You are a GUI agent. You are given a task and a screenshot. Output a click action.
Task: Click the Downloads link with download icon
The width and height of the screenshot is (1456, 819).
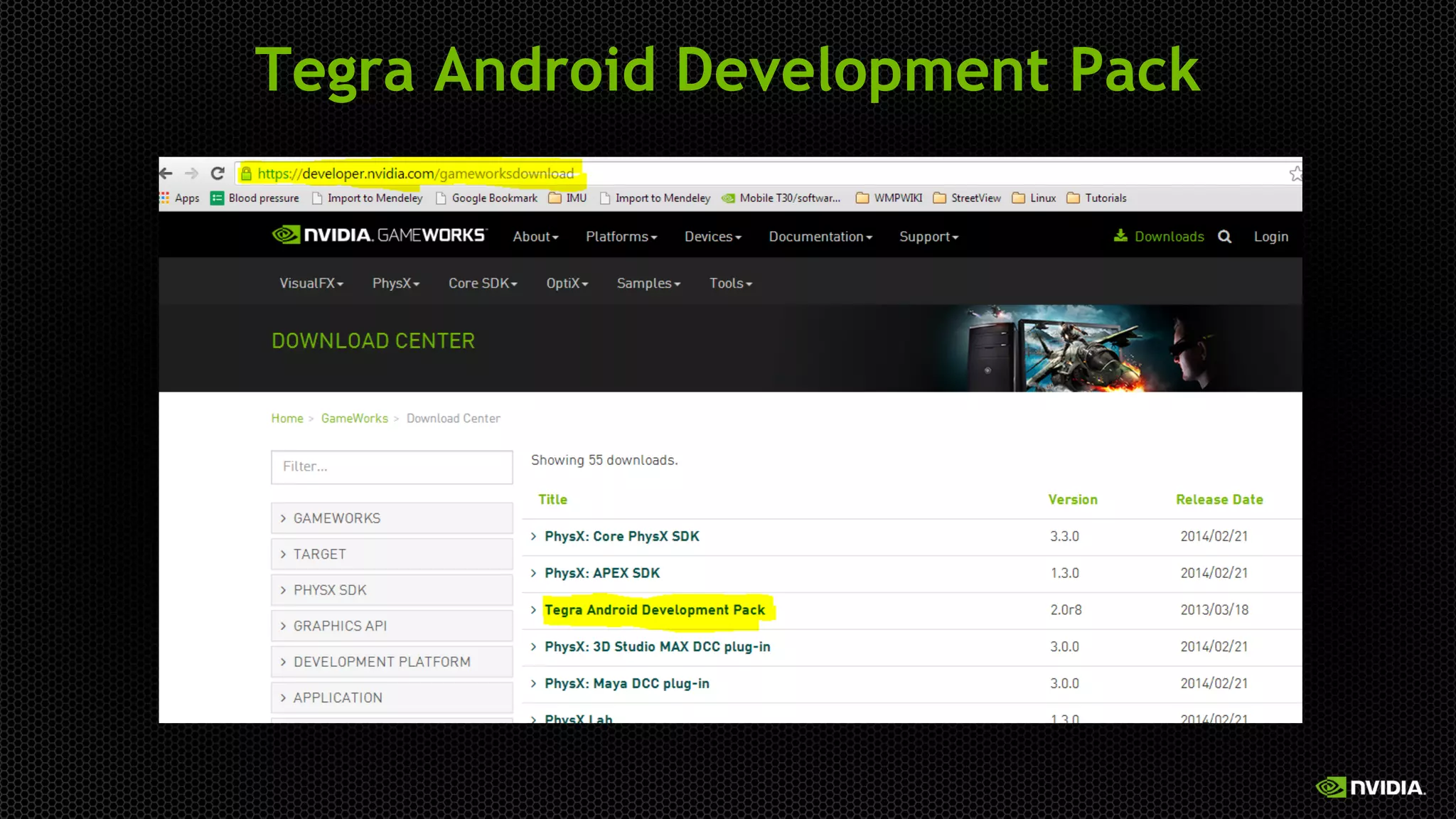(1159, 236)
